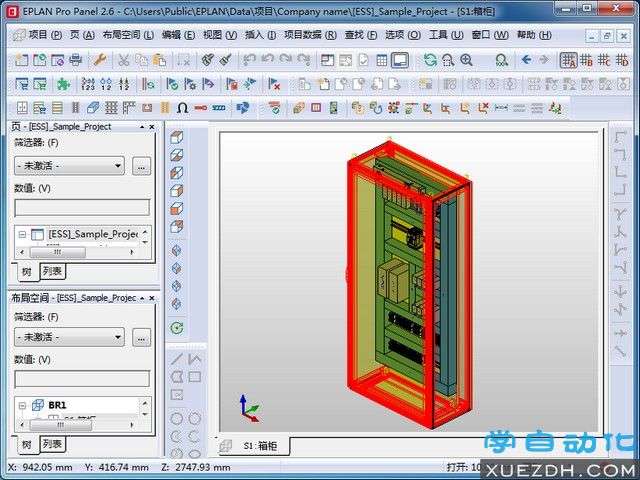Open the layout space filter dropdown 未激活

pyautogui.click(x=69, y=337)
